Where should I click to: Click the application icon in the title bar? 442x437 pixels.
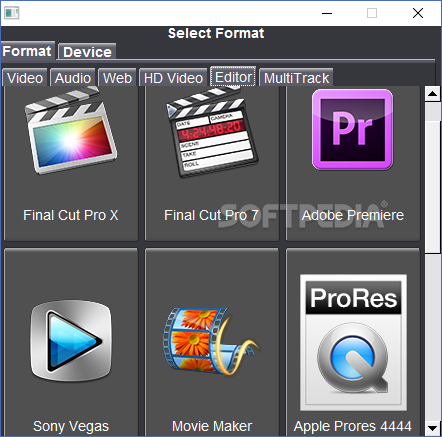12,13
